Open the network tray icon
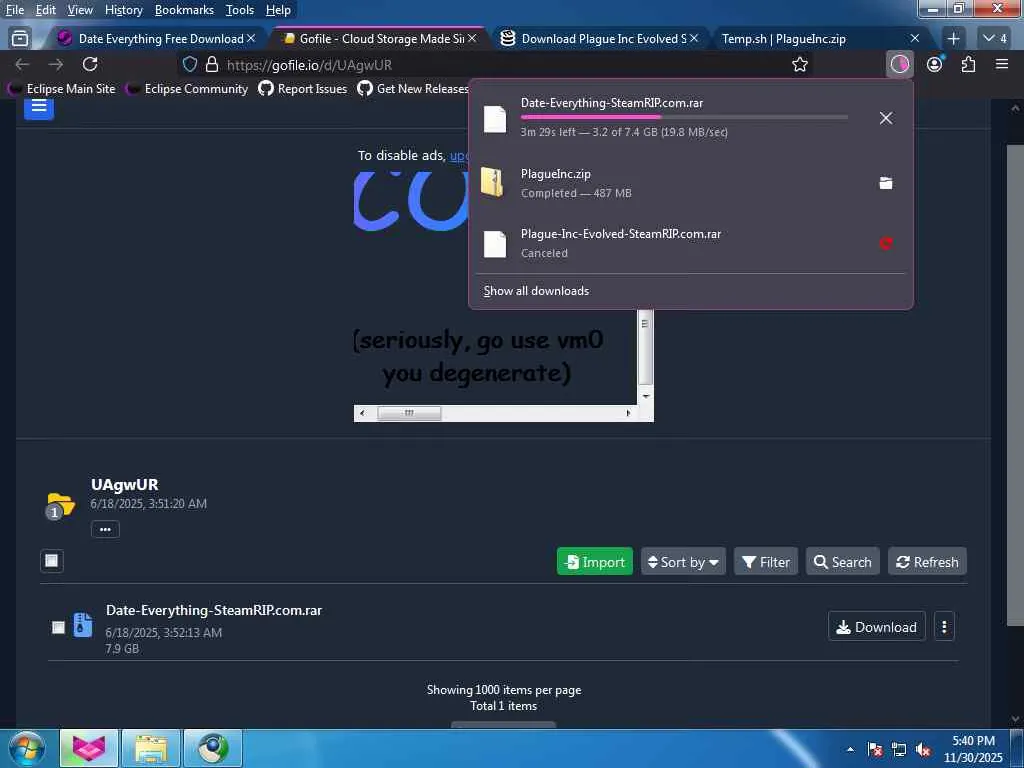This screenshot has height=768, width=1024. click(x=899, y=749)
